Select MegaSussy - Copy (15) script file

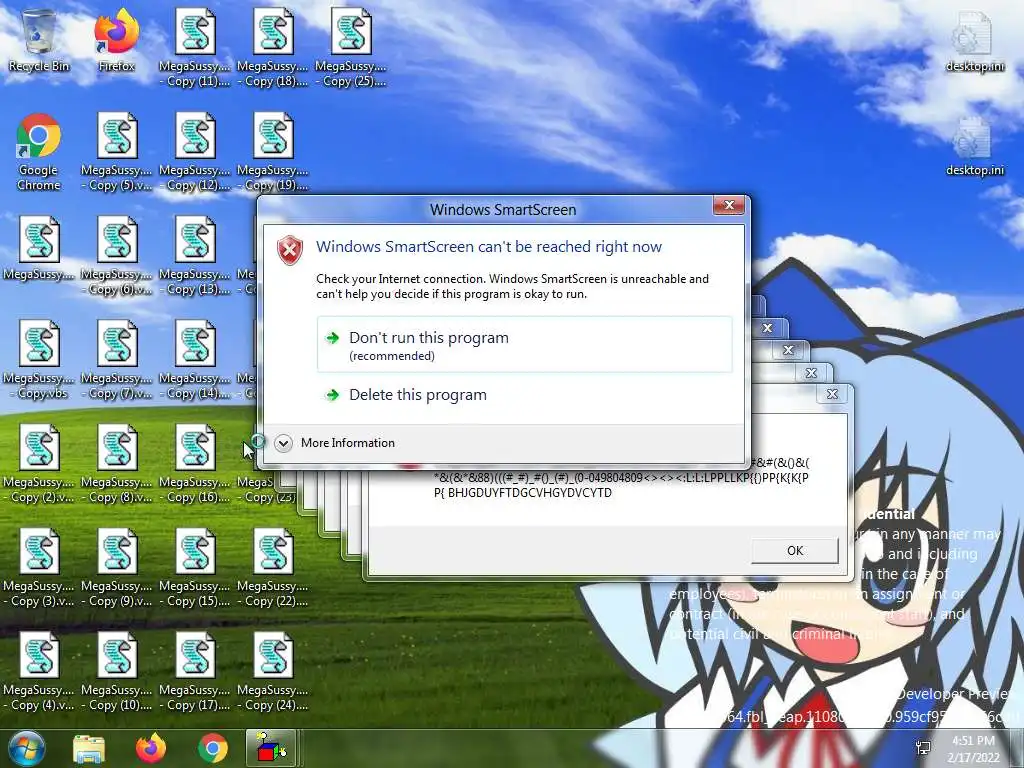point(195,567)
